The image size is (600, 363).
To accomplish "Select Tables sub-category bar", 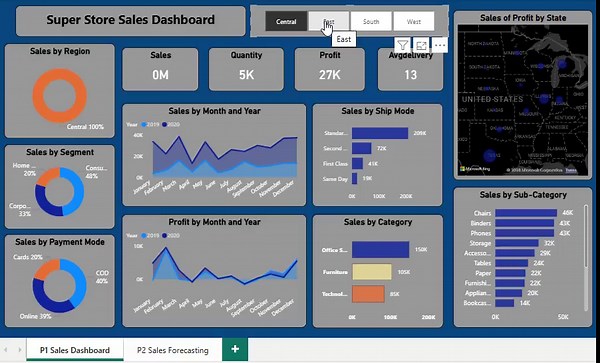I will pyautogui.click(x=511, y=263).
